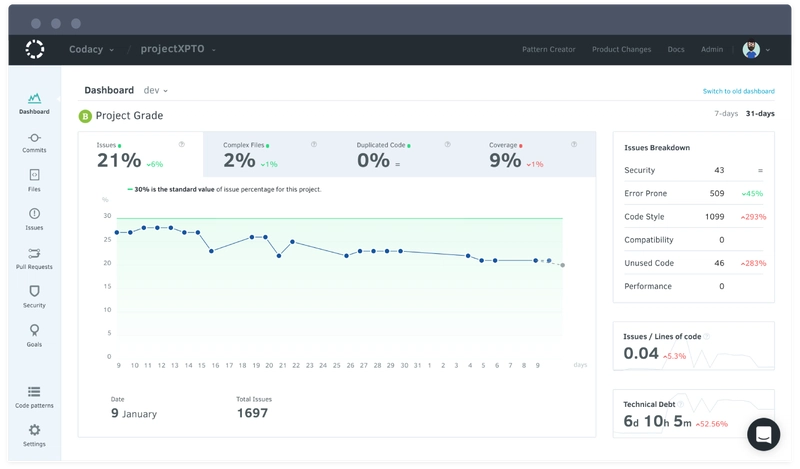800x469 pixels.
Task: Click the Error Prone breakdown row
Action: click(693, 193)
